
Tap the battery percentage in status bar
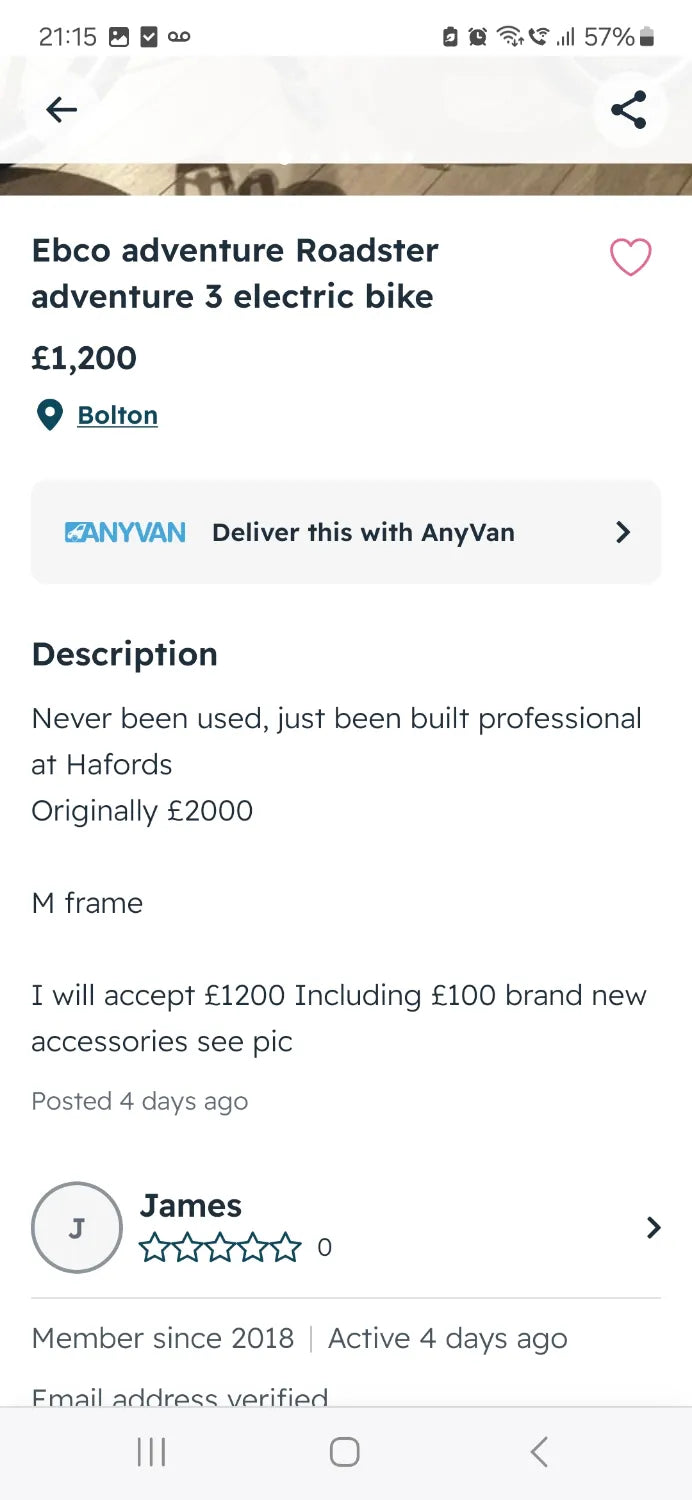609,37
